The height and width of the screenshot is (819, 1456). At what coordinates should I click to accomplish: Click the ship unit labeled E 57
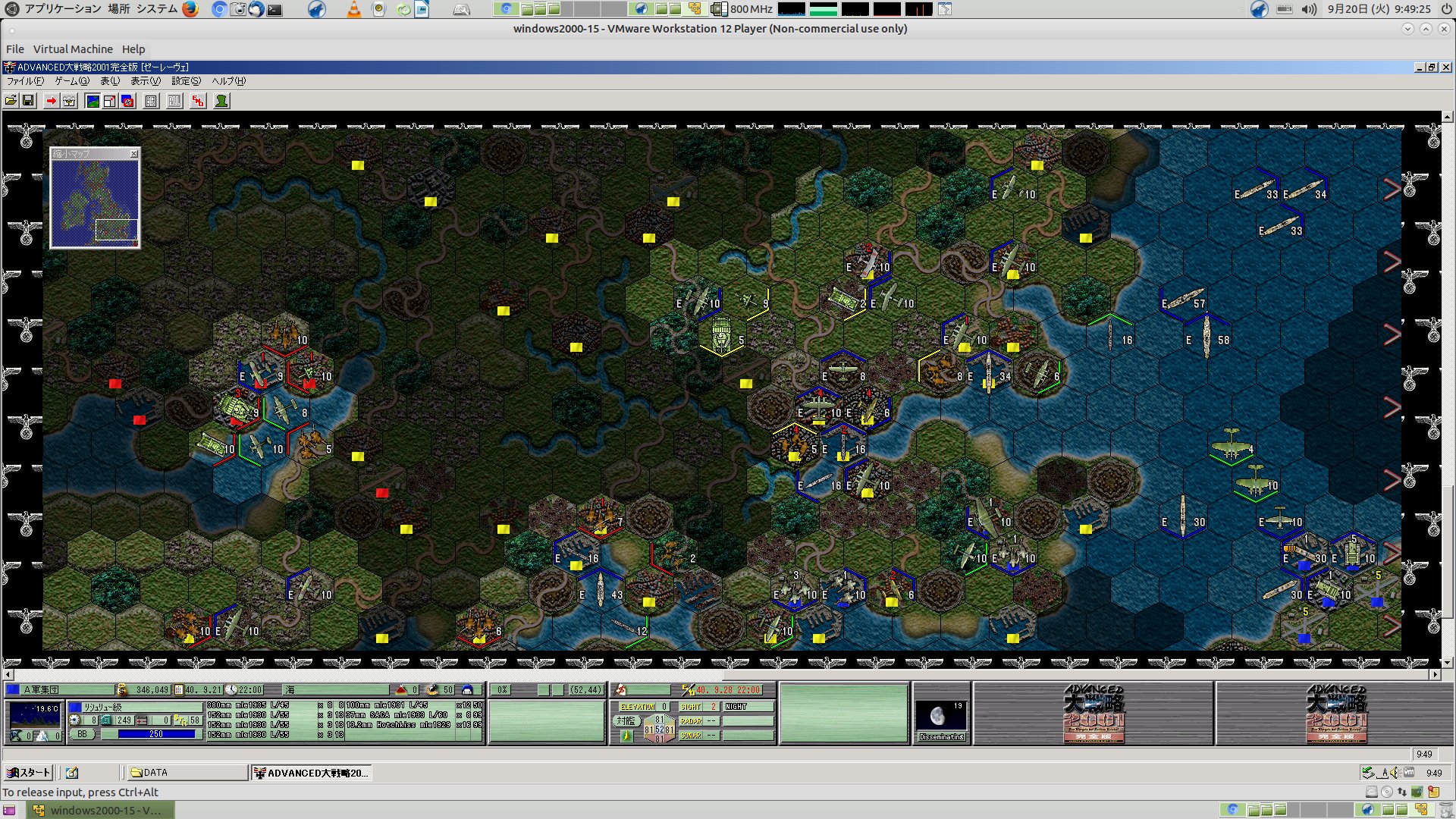coord(1183,300)
